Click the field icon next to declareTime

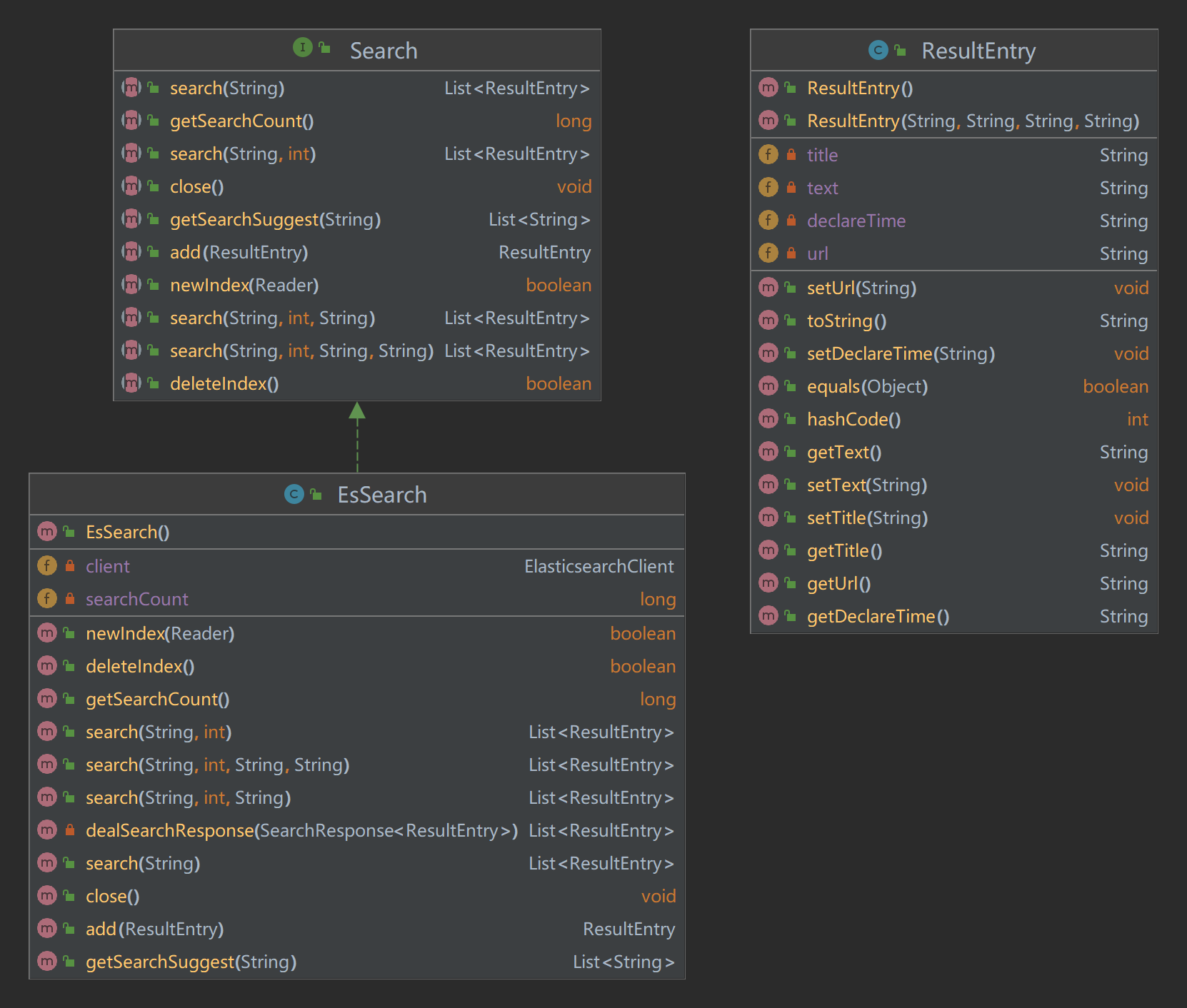pos(768,221)
